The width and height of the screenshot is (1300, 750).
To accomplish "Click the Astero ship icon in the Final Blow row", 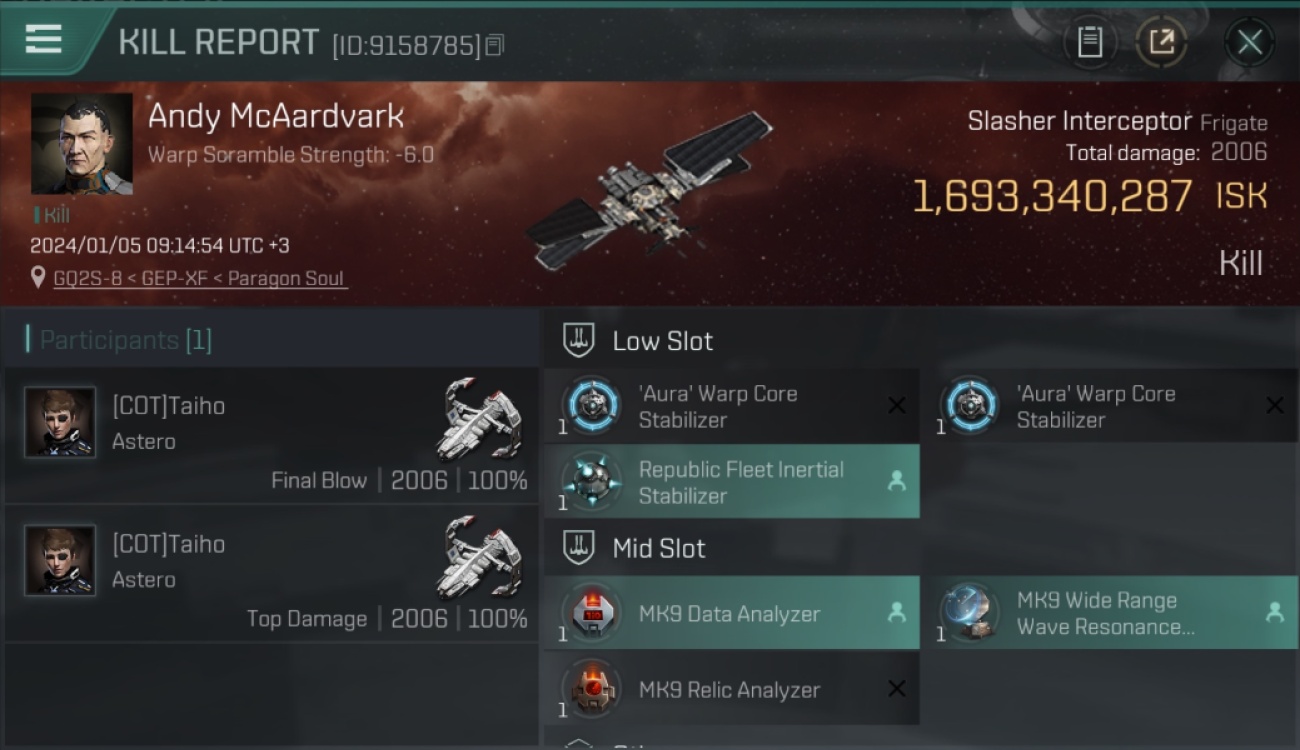I will pos(480,418).
